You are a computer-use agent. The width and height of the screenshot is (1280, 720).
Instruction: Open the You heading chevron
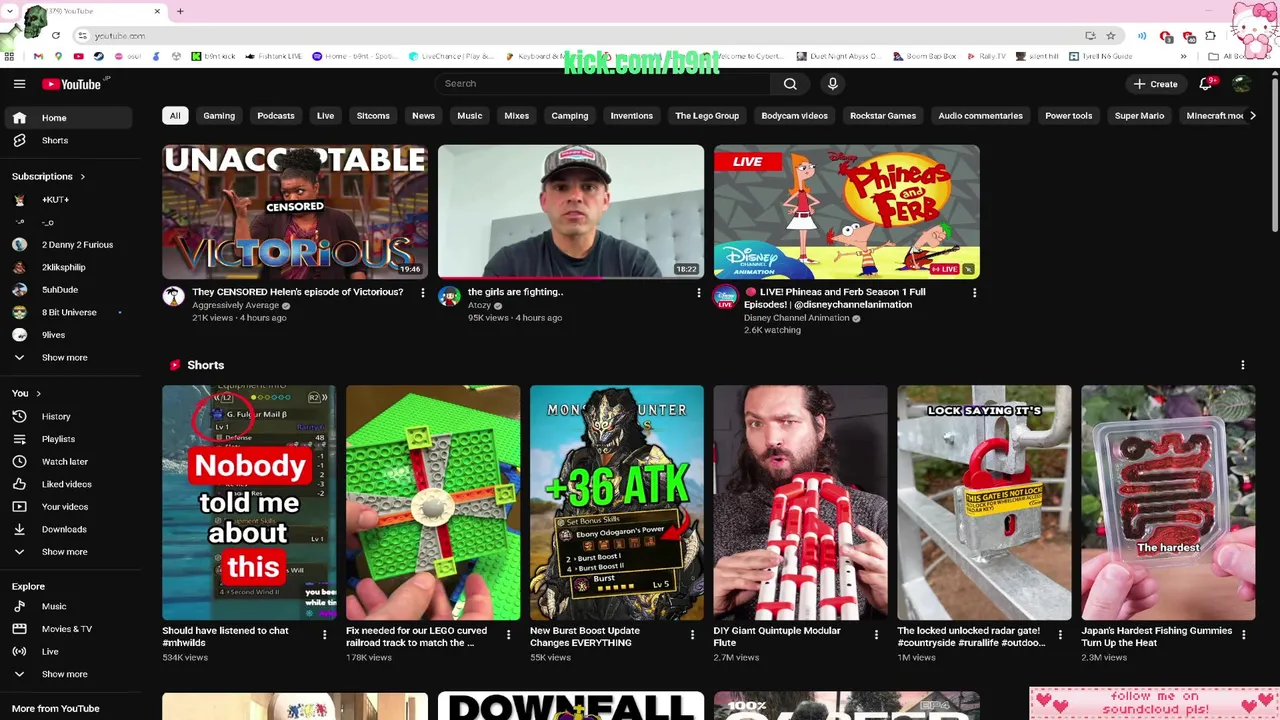coord(39,393)
